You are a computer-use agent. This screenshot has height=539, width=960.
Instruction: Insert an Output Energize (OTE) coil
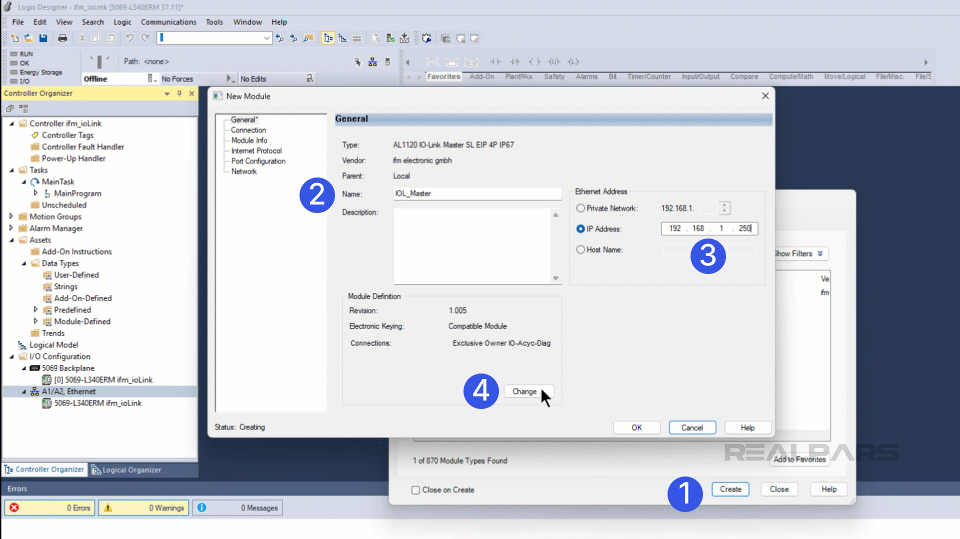coord(534,62)
